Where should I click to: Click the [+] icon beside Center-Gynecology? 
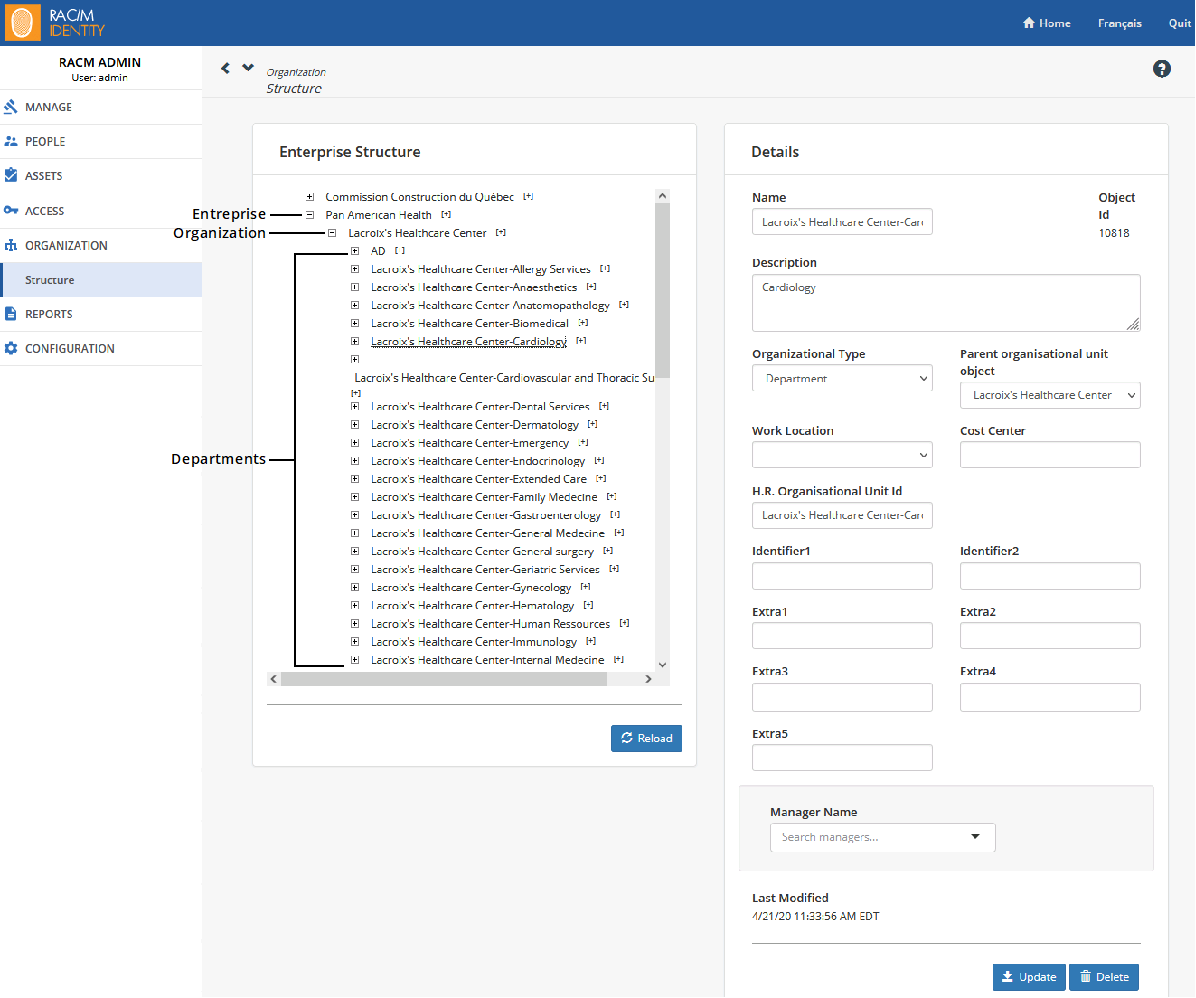point(585,586)
